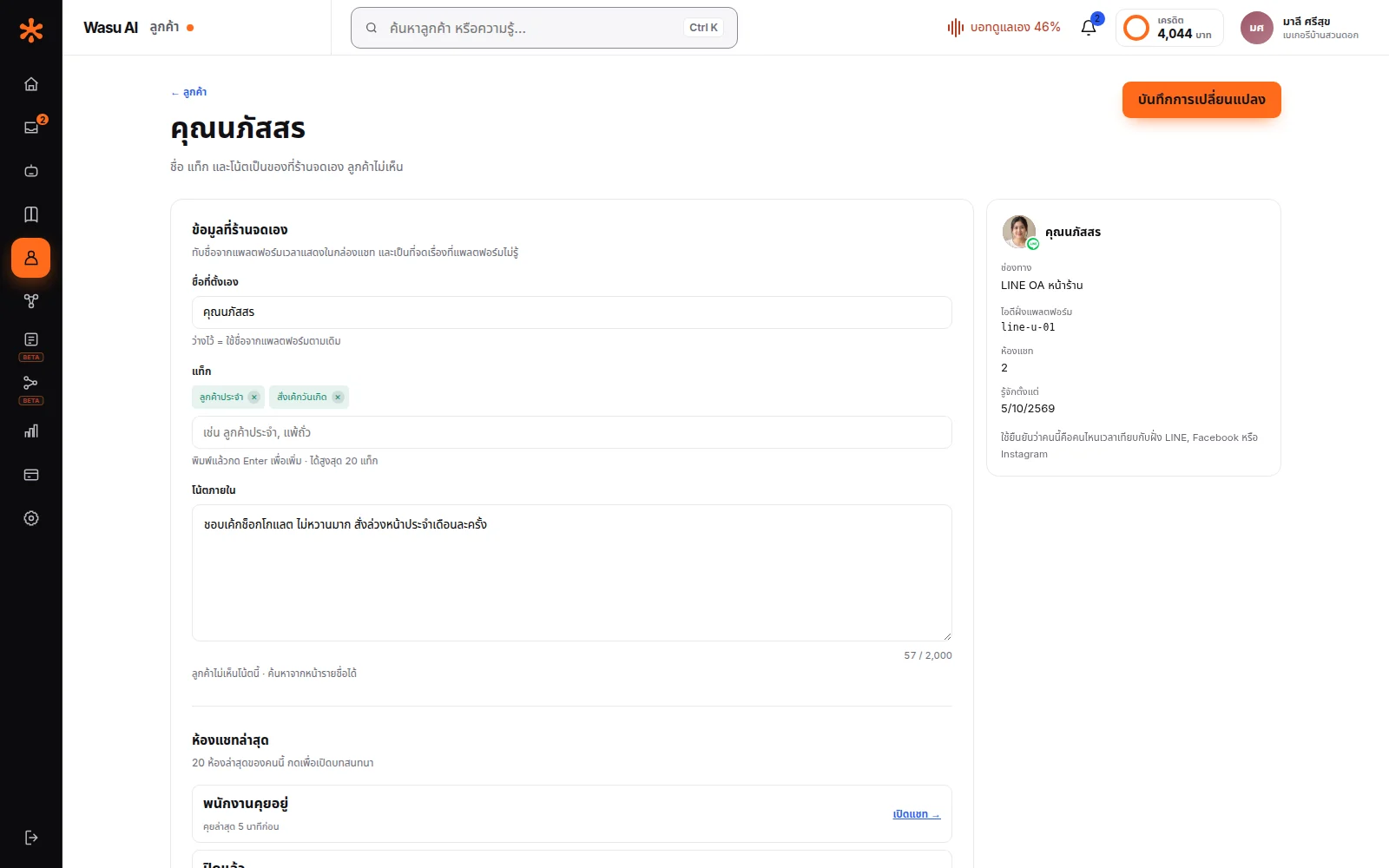The image size is (1389, 868).
Task: Remove the ลูกค้าประจำ tag
Action: click(x=253, y=398)
